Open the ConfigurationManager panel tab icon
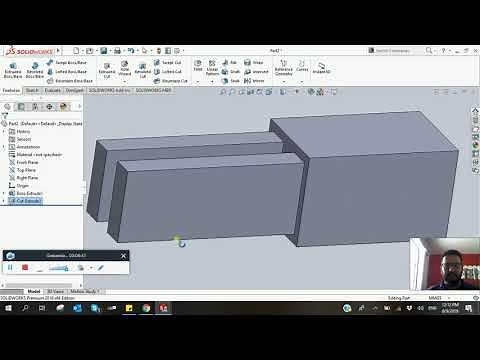 coord(35,107)
